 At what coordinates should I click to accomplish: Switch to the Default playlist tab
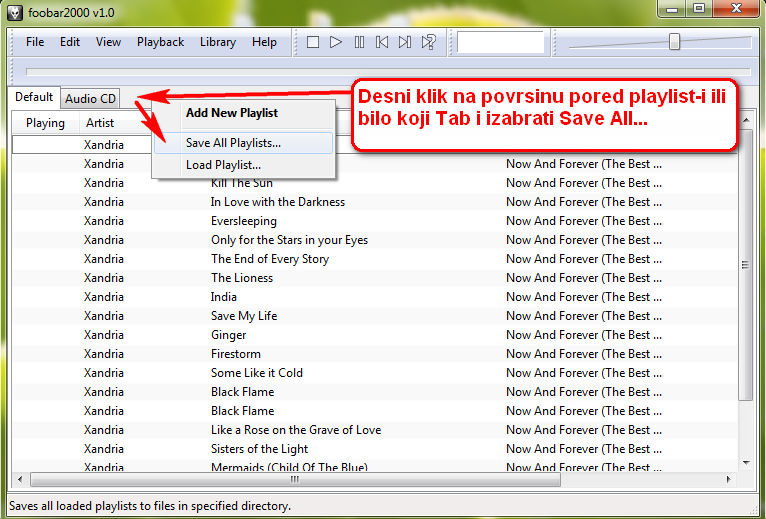click(34, 97)
